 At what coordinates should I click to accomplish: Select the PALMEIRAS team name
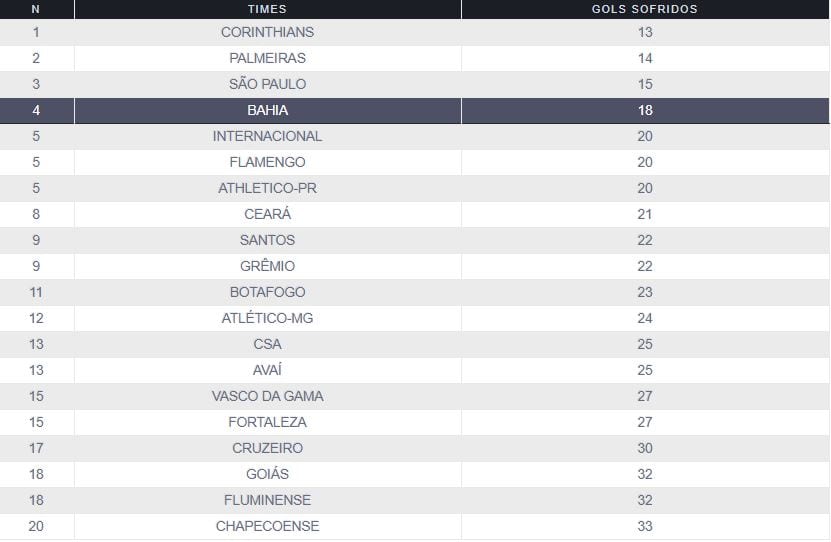(267, 58)
